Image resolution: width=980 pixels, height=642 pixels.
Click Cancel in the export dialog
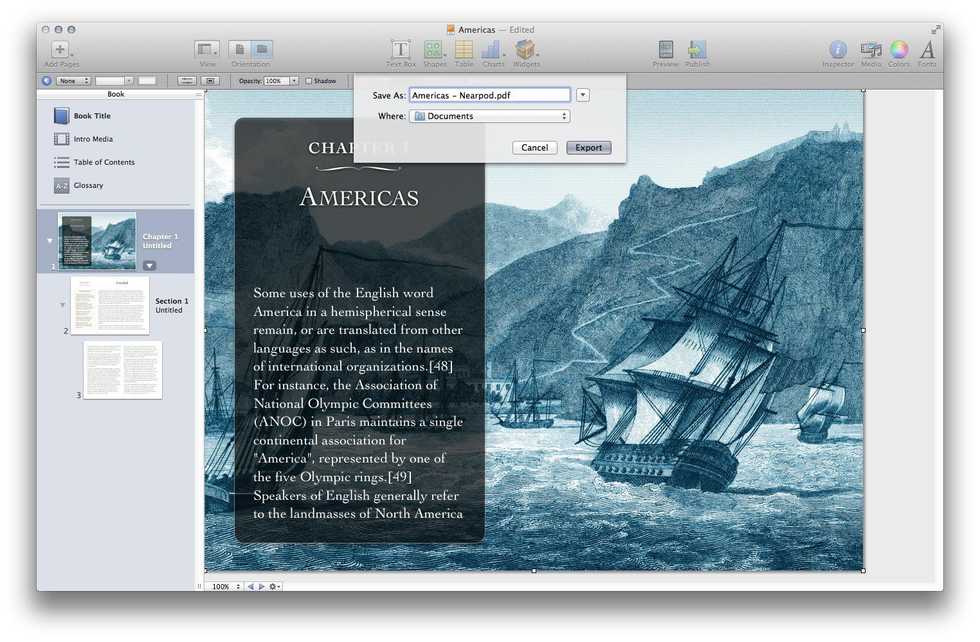(x=535, y=147)
